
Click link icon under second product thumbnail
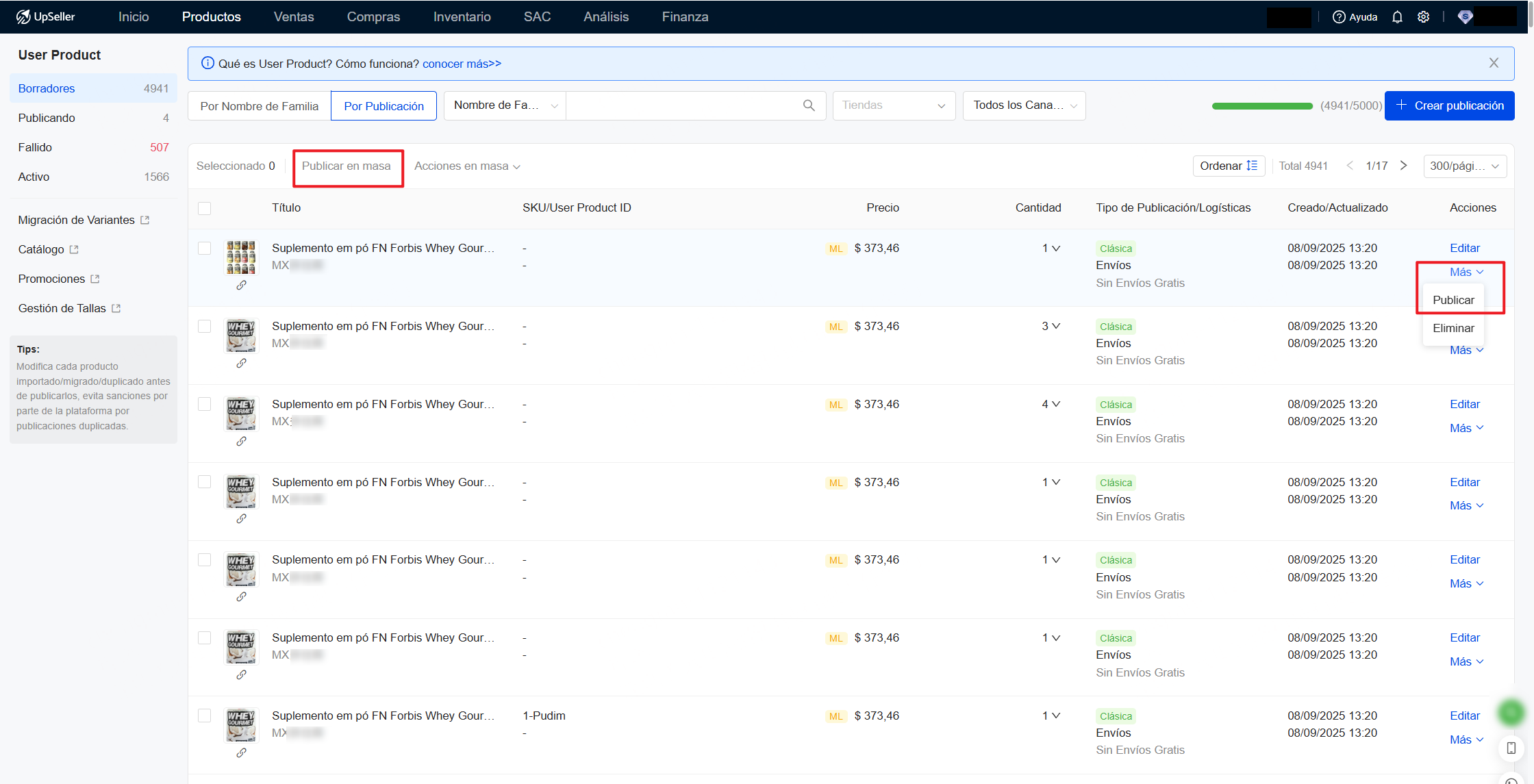tap(242, 364)
